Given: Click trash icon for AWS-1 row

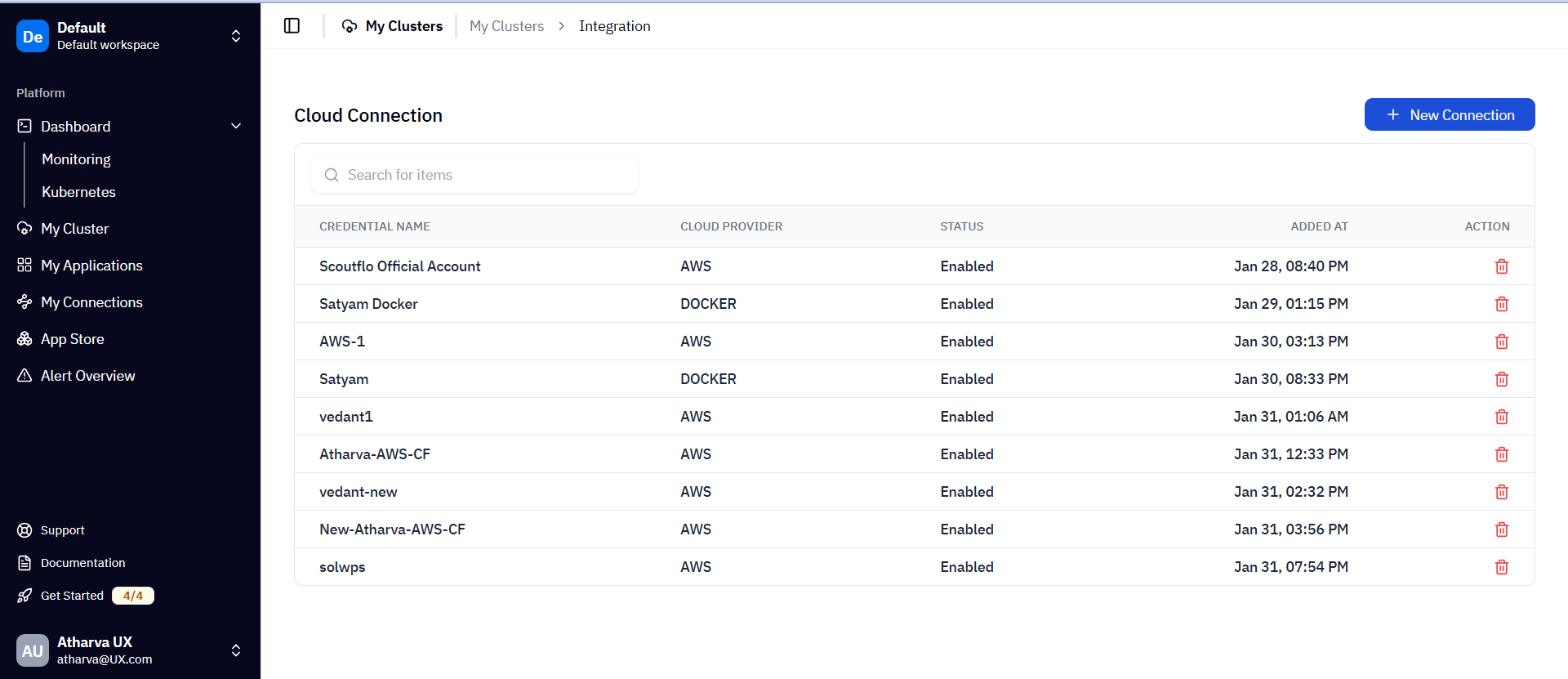Looking at the screenshot, I should (1501, 342).
